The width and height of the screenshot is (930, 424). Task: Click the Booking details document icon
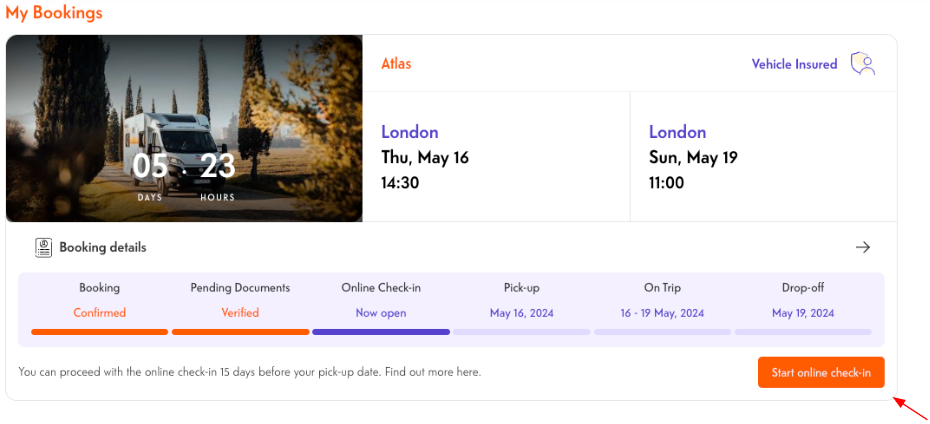[x=44, y=247]
